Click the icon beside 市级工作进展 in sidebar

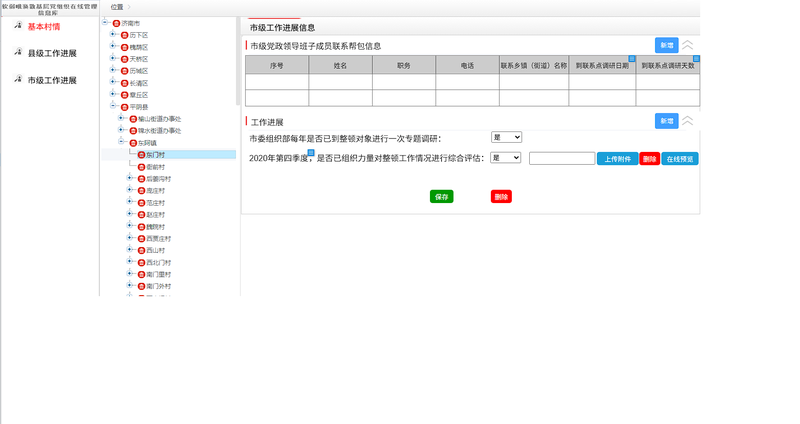(x=17, y=80)
